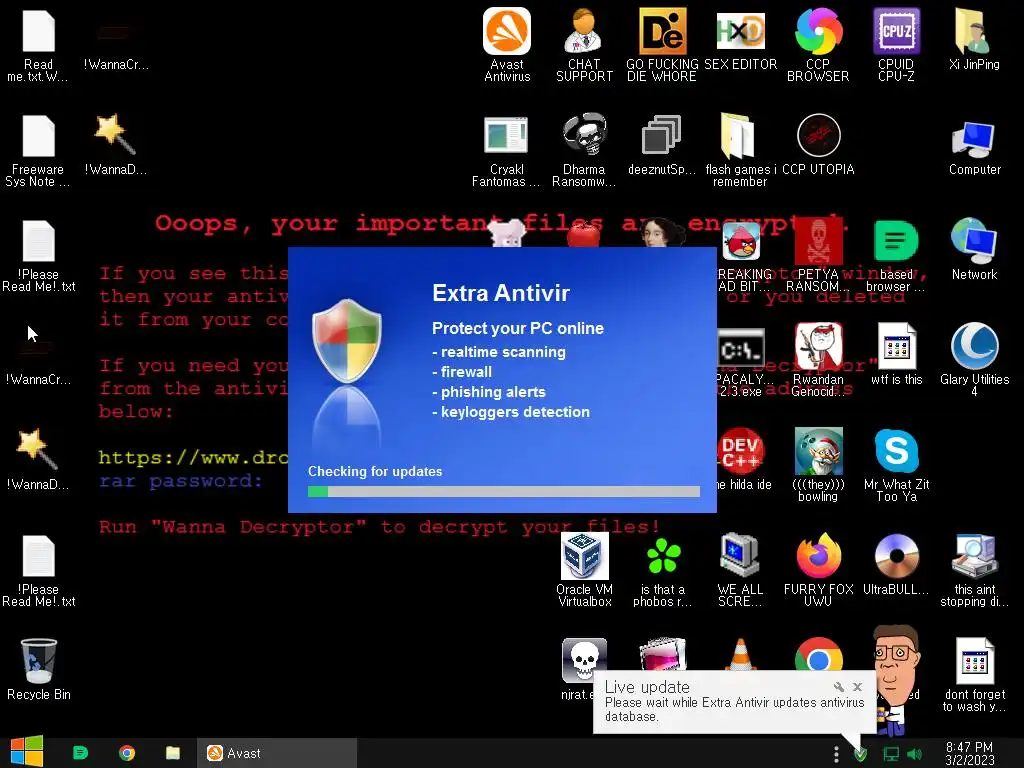Open File Explorer from the taskbar

click(173, 753)
